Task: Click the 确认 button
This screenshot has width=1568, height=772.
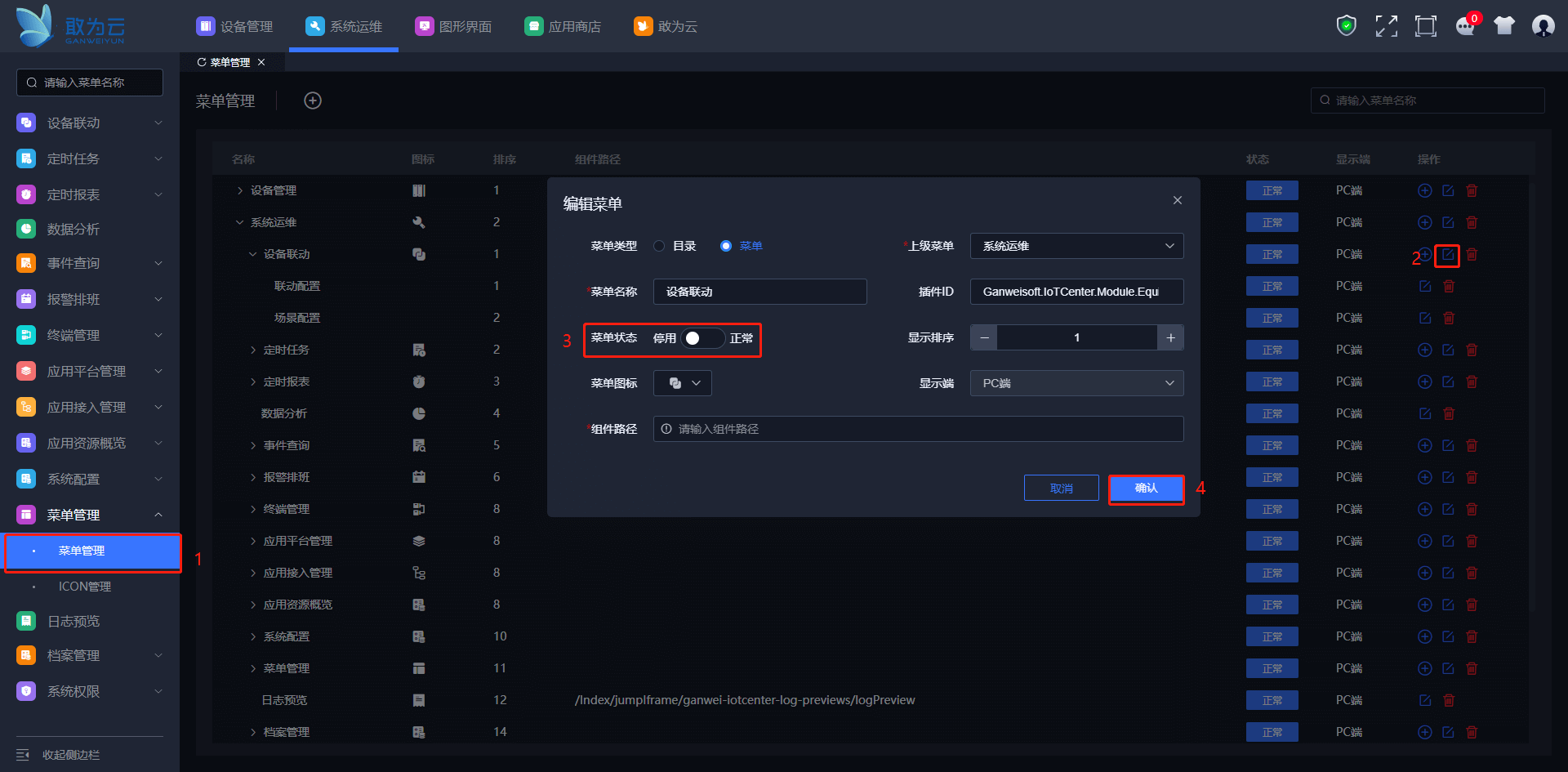Action: click(x=1146, y=489)
